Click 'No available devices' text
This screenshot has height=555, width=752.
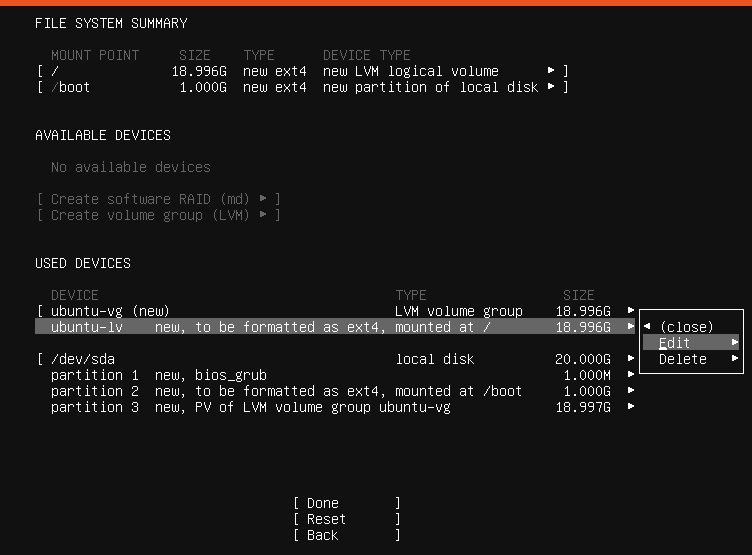[131, 167]
